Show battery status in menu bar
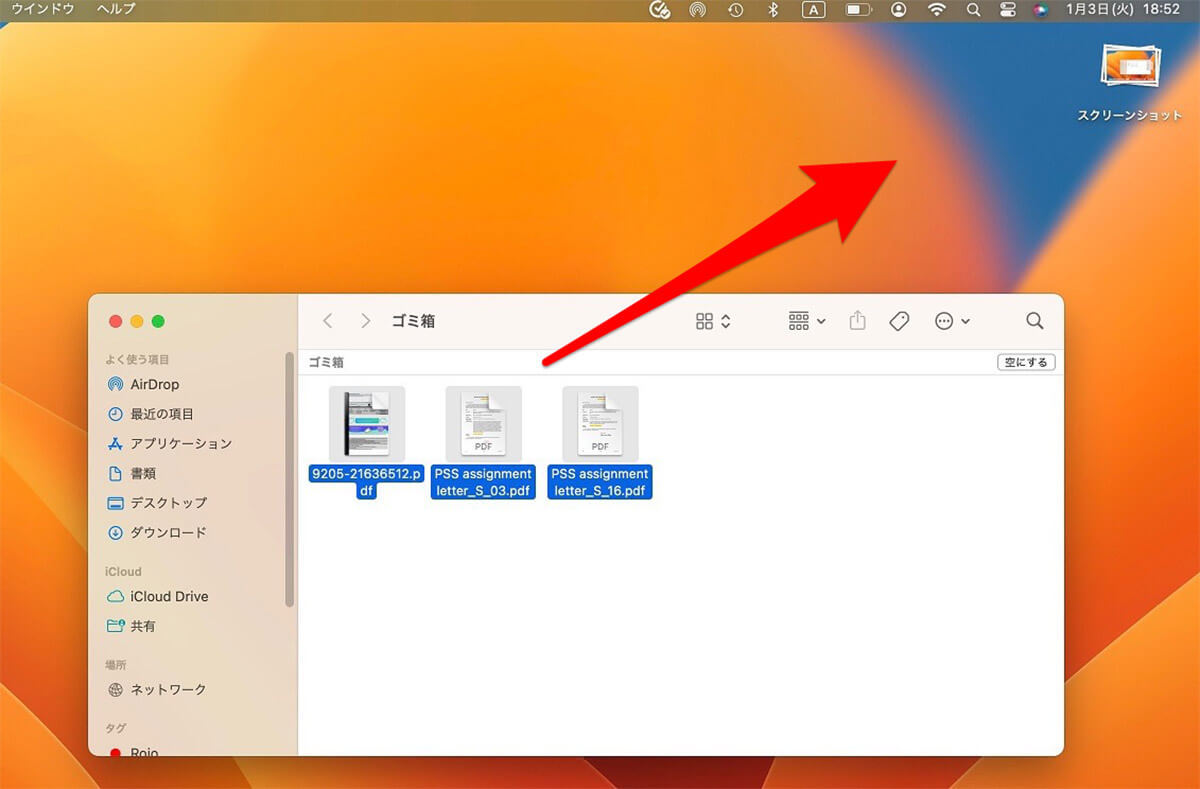 coord(858,9)
